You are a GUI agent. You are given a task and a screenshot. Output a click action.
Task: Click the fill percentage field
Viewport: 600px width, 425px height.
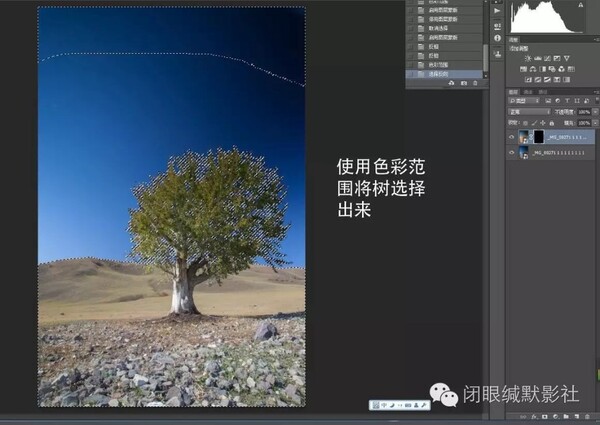[584, 123]
